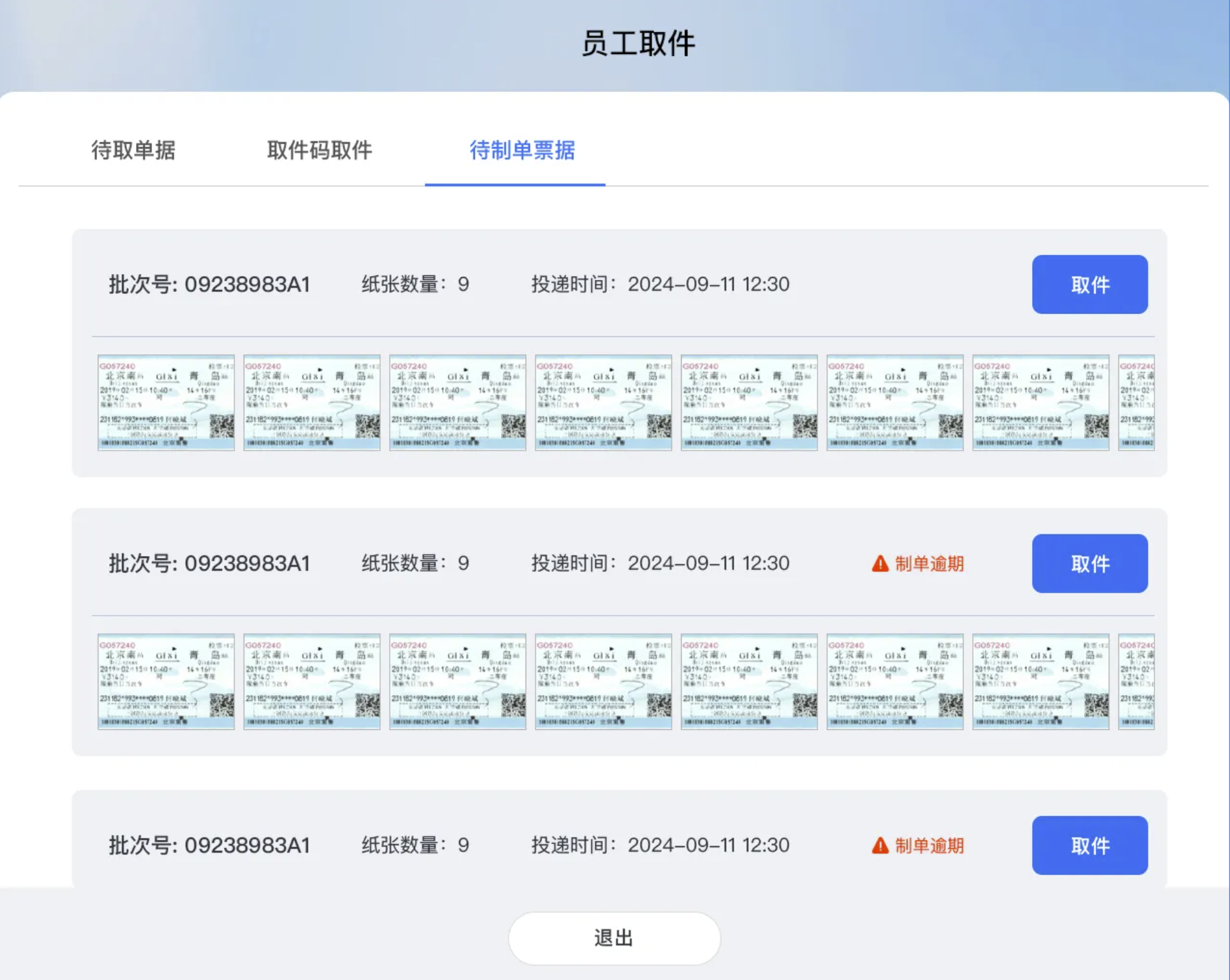Click 制单逾期 overdue label in second batch
Viewport: 1230px width, 980px height.
click(929, 564)
